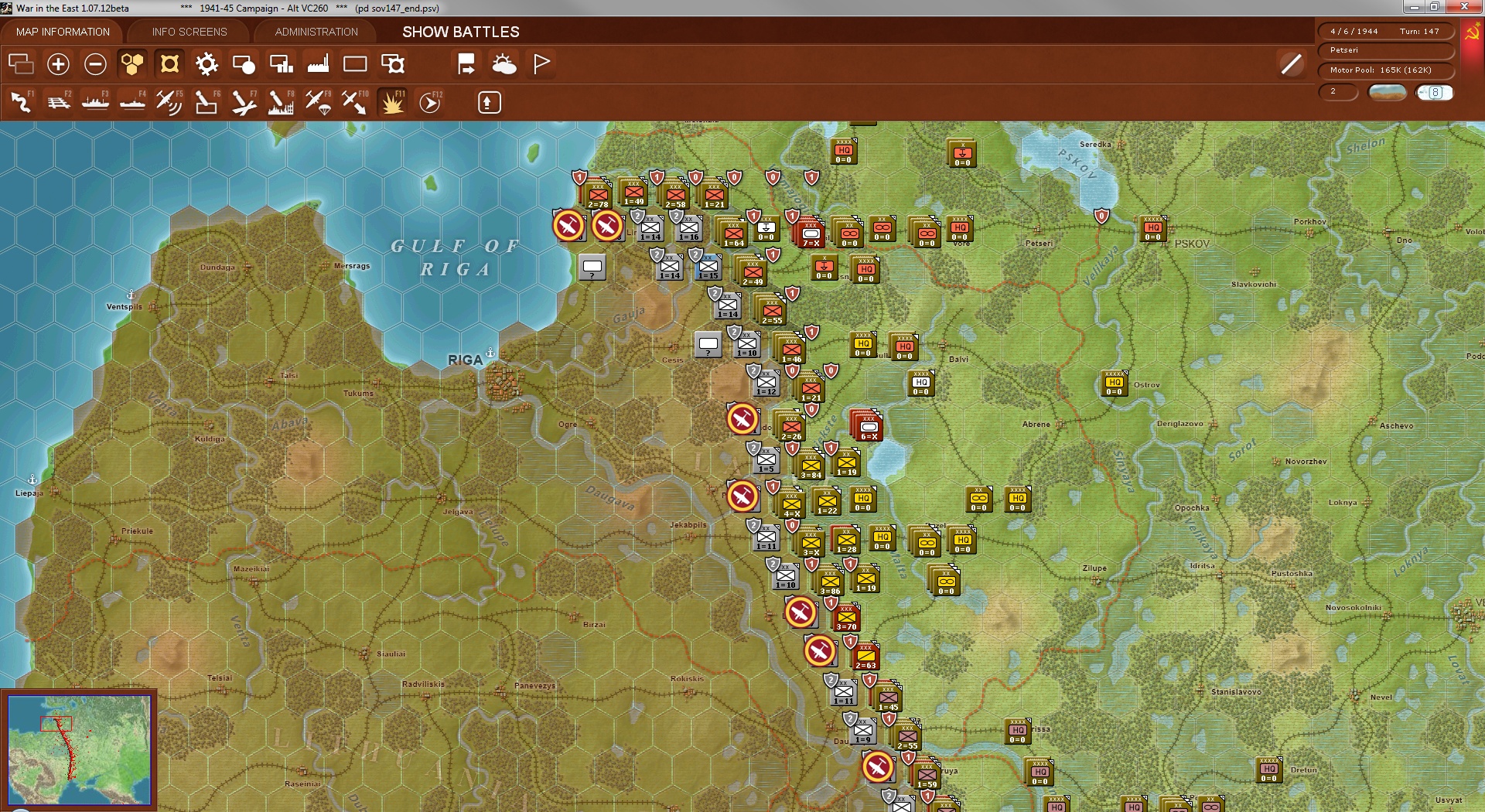This screenshot has height=812, width=1485.
Task: Click the rectangle-with-gear toolbar icon
Action: 393,64
